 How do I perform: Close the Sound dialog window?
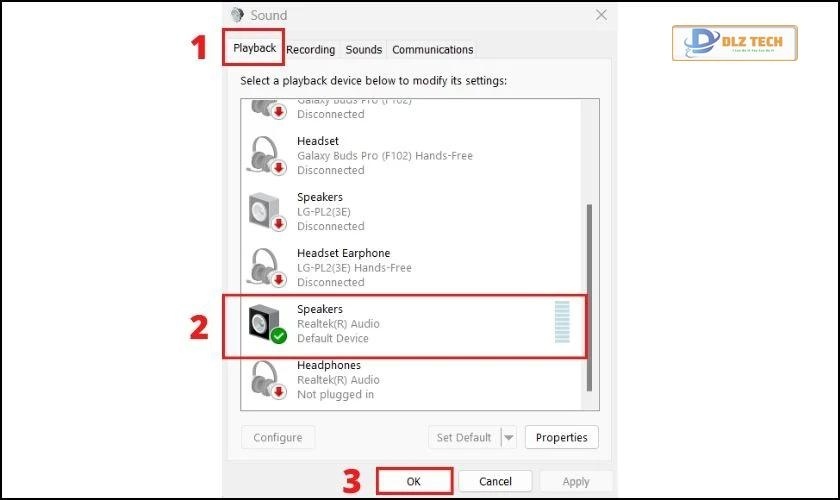point(601,15)
